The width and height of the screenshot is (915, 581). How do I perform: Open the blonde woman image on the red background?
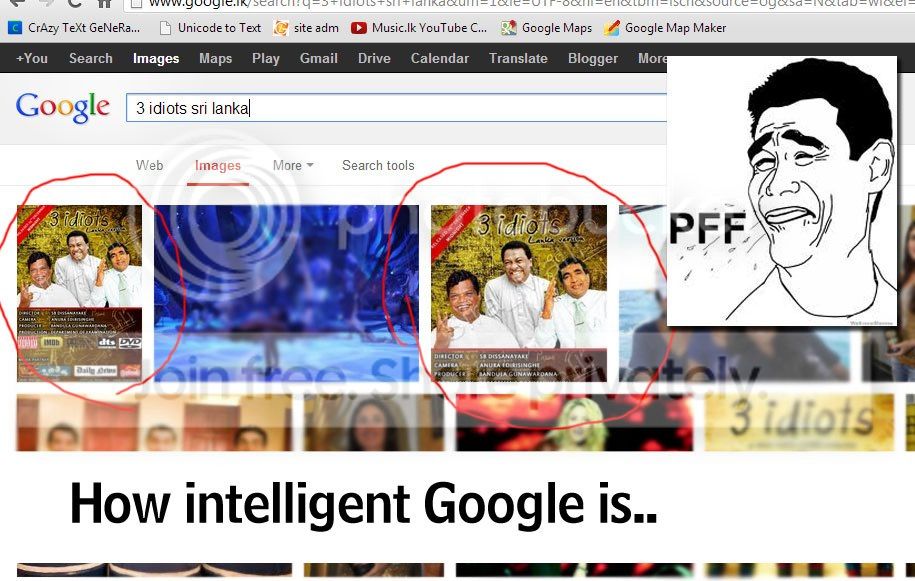click(x=574, y=422)
